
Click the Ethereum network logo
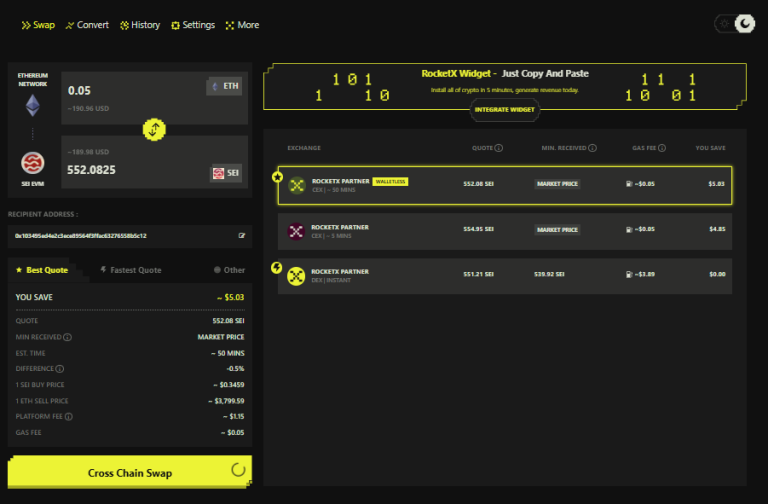[x=33, y=105]
